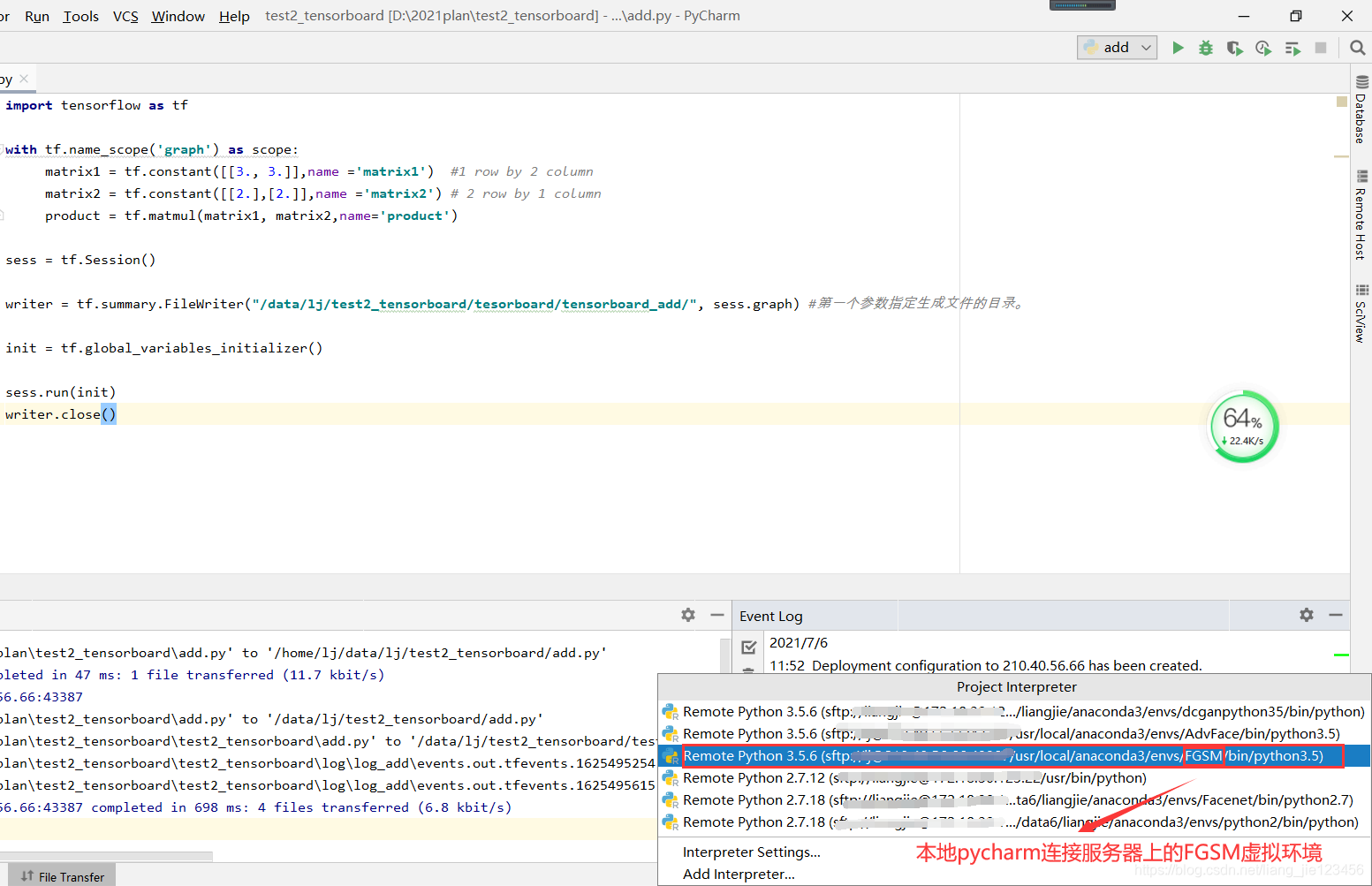This screenshot has height=886, width=1372.
Task: Click the File Transfer horizontal scrollbar
Action: 106,856
